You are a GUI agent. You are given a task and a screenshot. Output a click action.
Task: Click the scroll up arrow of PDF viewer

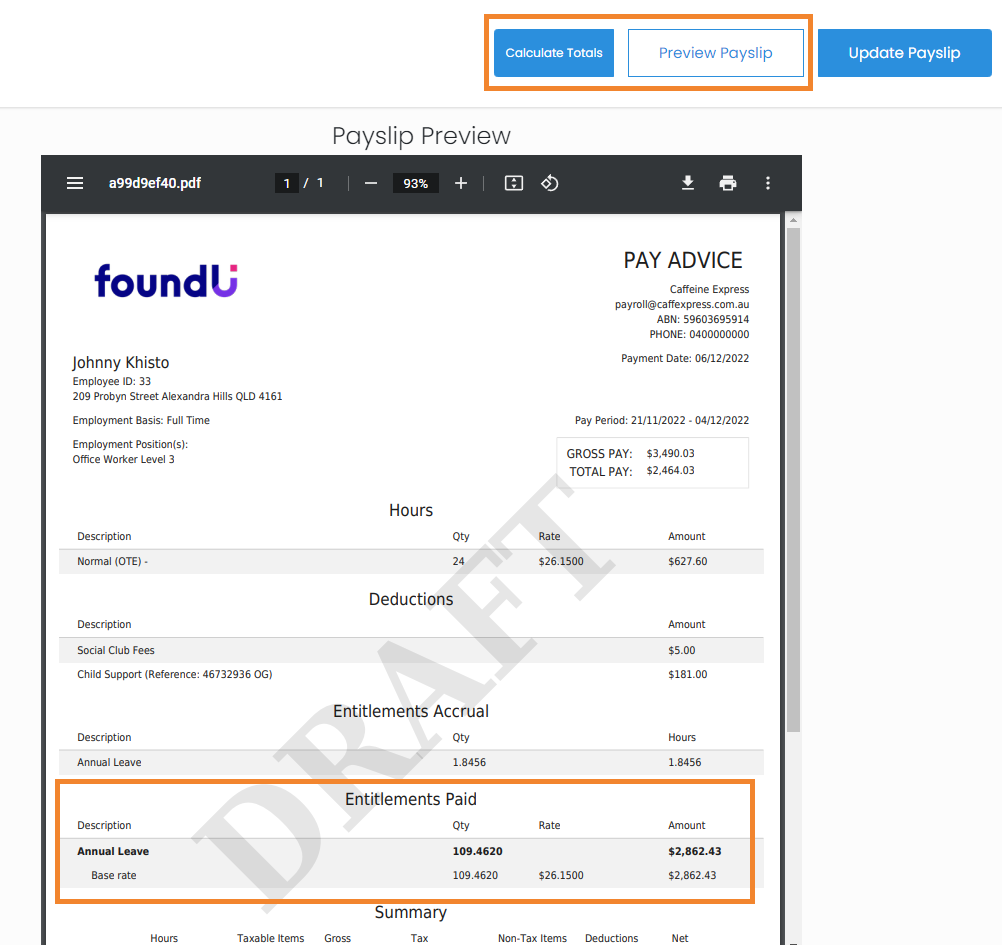click(x=793, y=220)
